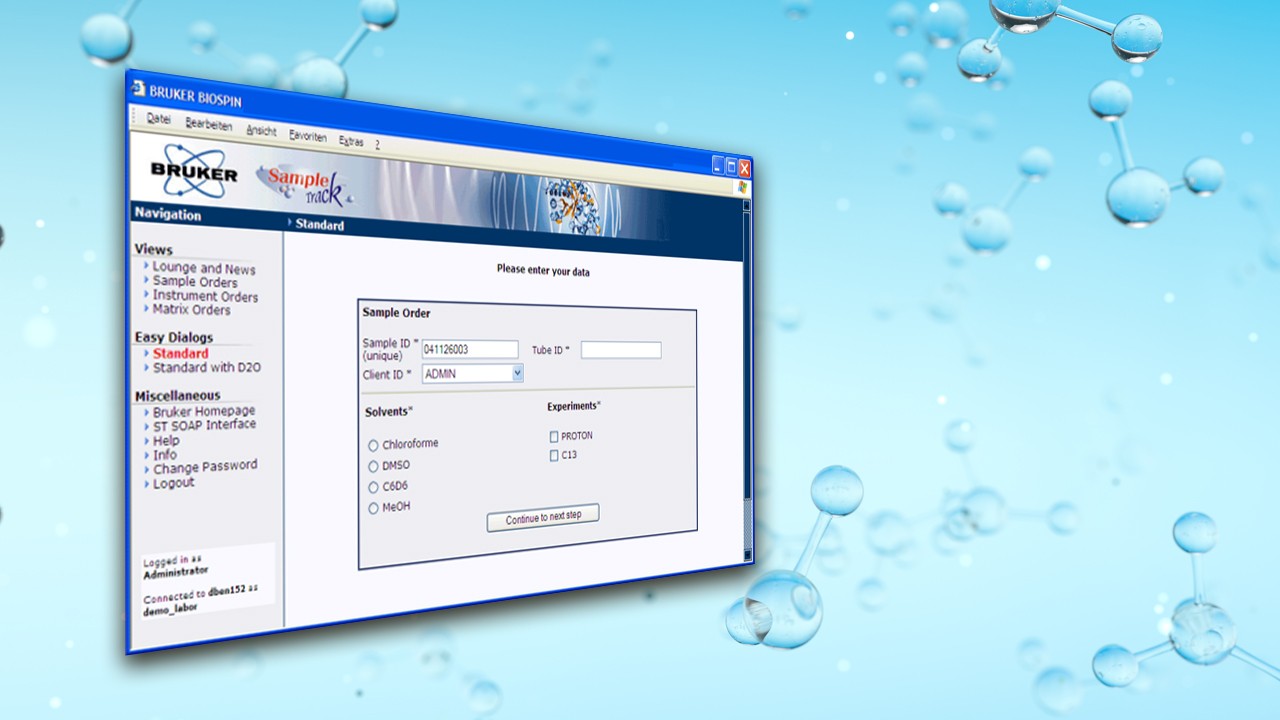The image size is (1280, 720).
Task: Select MeOH from the solvents list
Action: pyautogui.click(x=373, y=507)
